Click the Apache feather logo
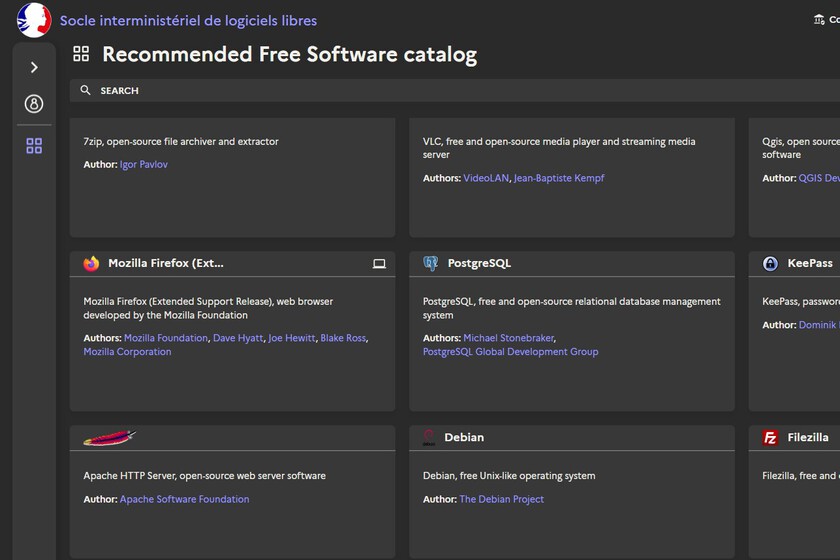Viewport: 840px width, 560px height. pyautogui.click(x=109, y=438)
